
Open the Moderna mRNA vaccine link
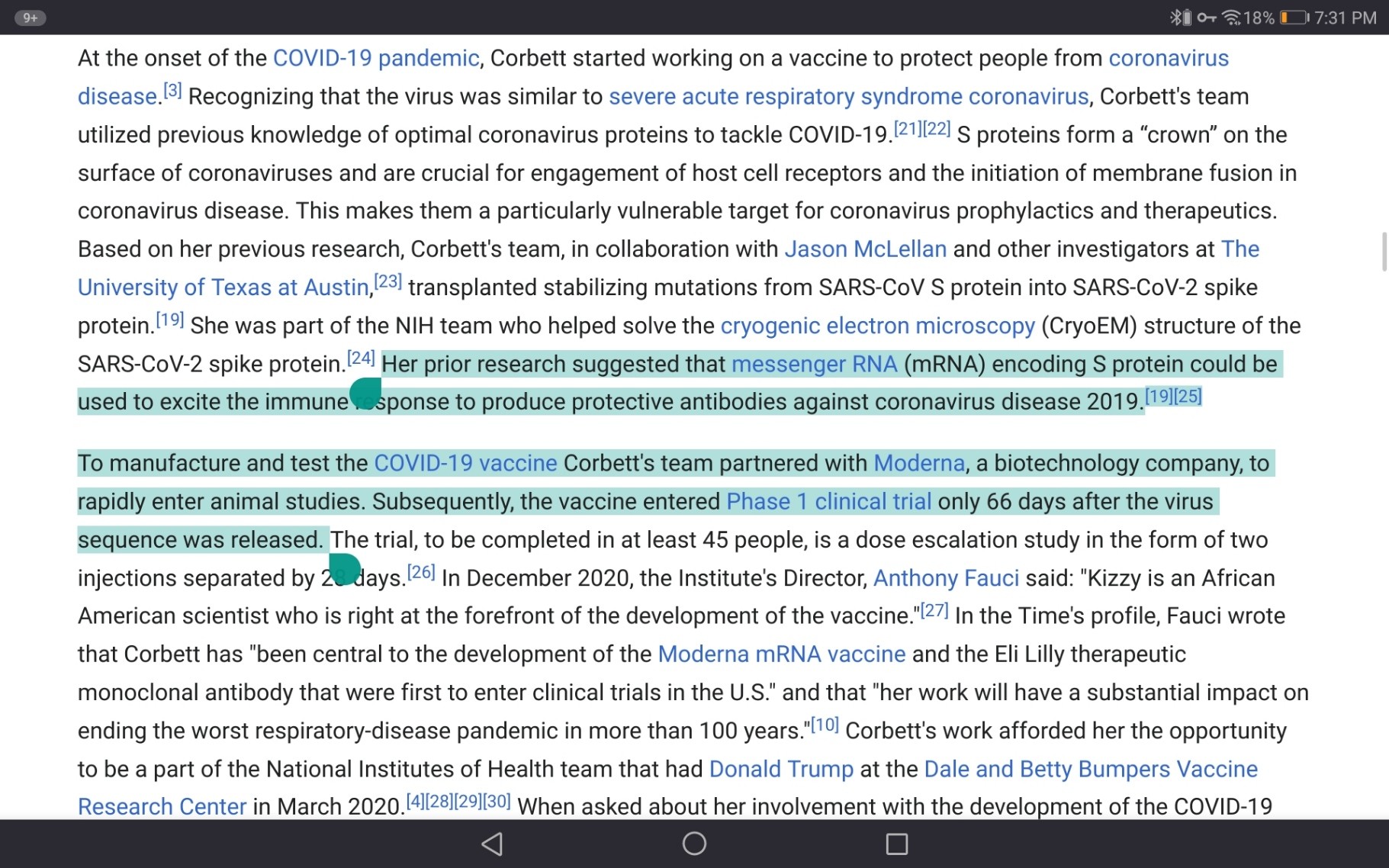coord(781,654)
